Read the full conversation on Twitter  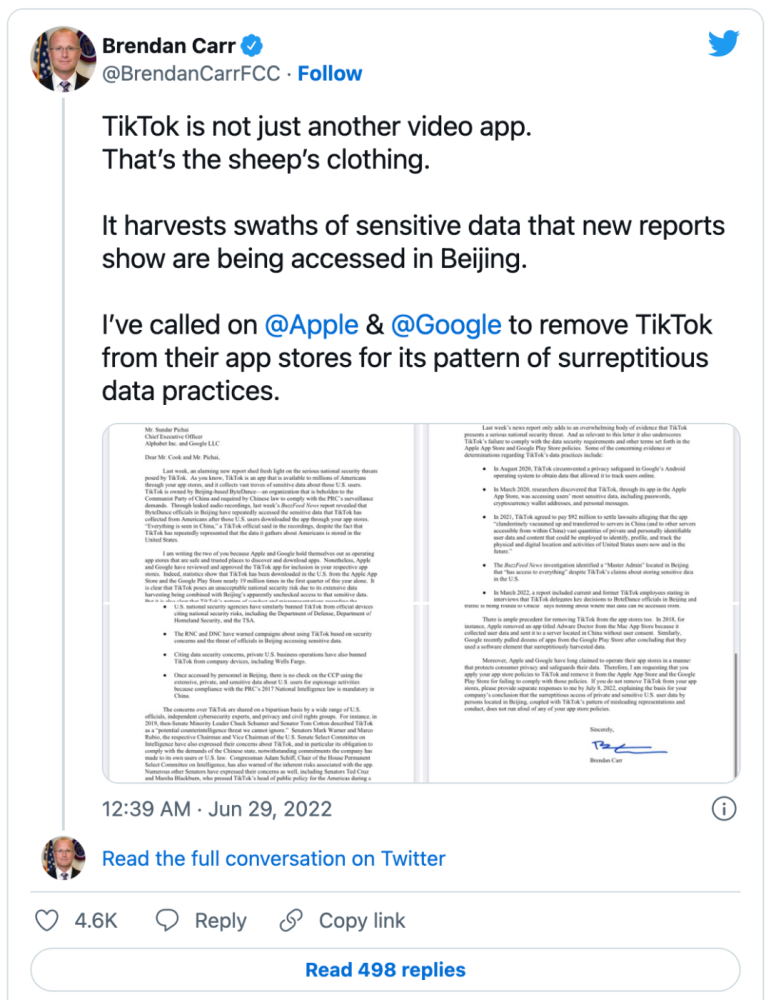coord(274,858)
